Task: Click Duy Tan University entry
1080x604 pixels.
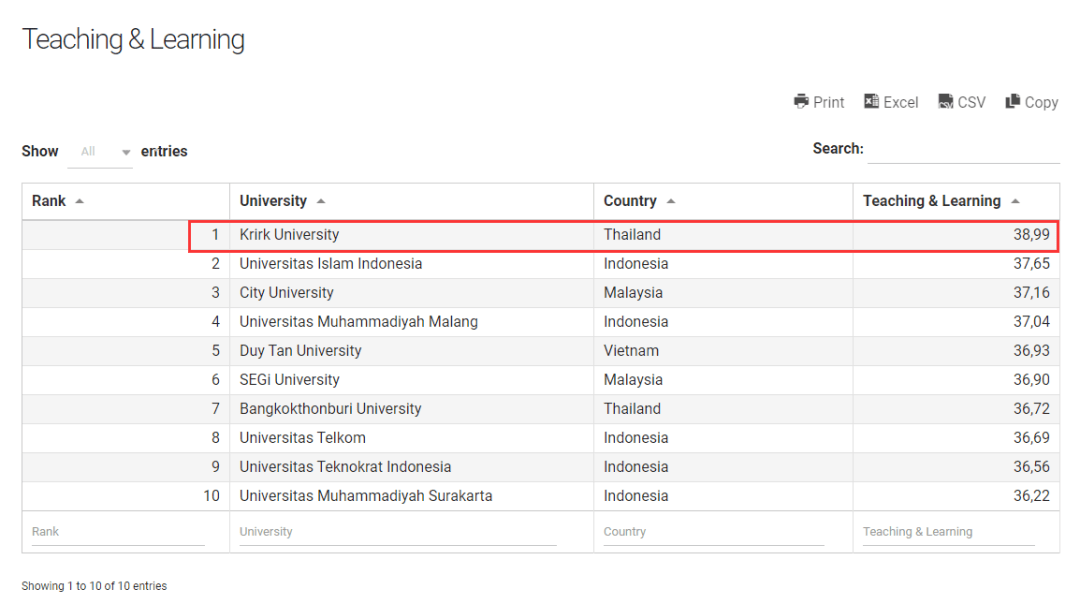Action: pyautogui.click(x=300, y=351)
